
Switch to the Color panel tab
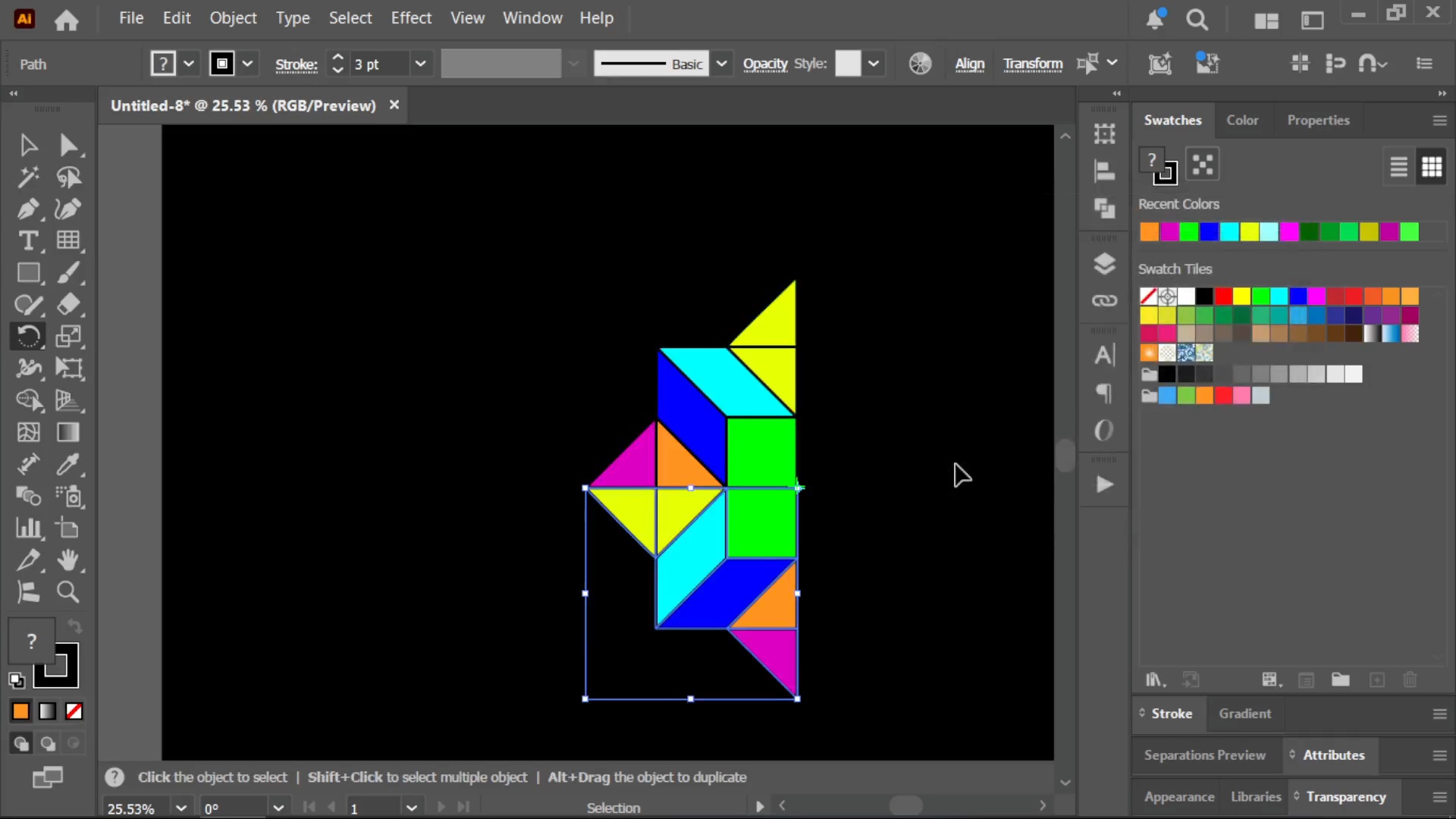1242,120
